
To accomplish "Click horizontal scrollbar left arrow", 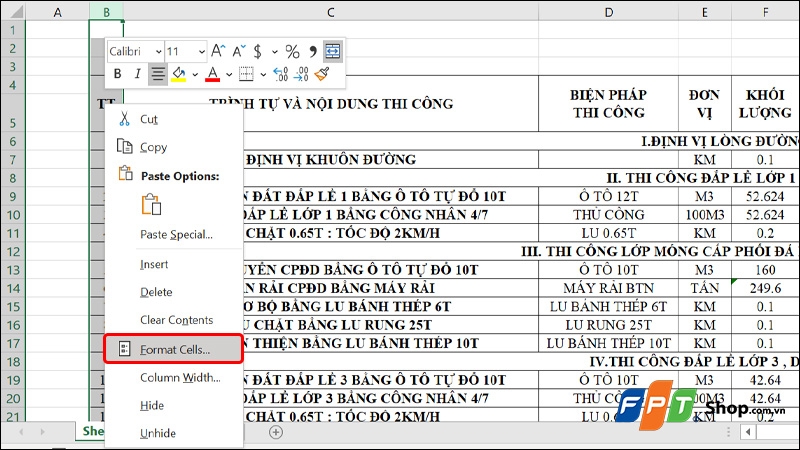I will pos(748,432).
